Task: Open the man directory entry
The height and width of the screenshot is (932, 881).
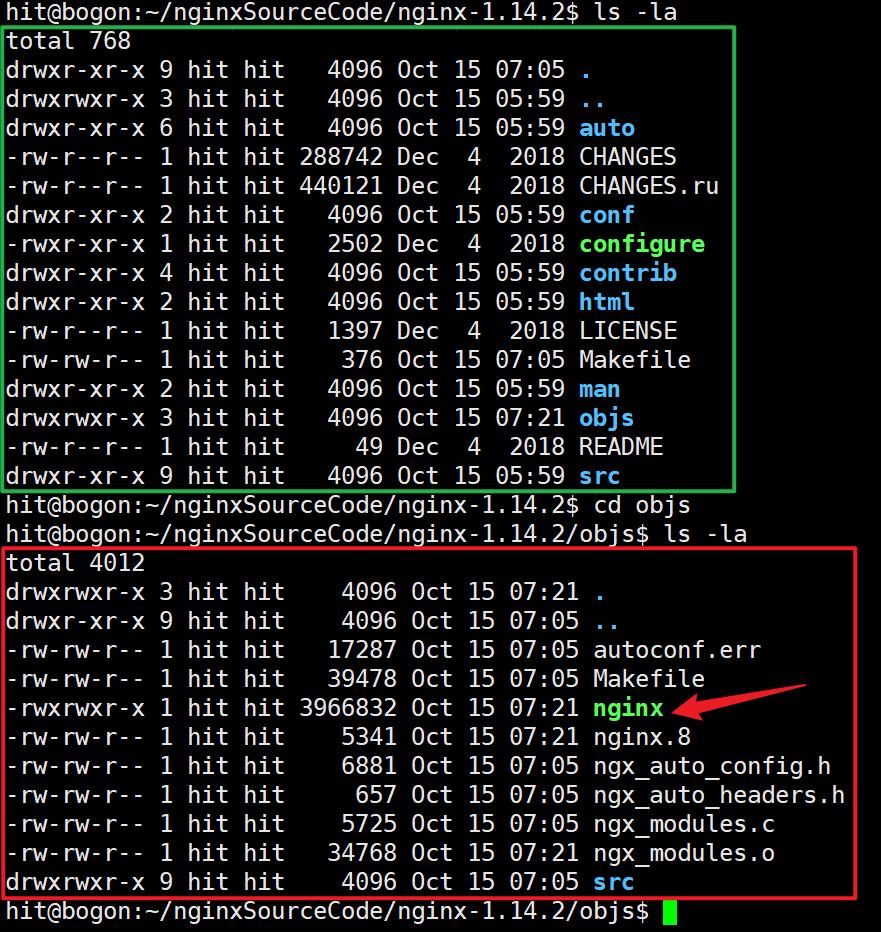Action: 599,388
